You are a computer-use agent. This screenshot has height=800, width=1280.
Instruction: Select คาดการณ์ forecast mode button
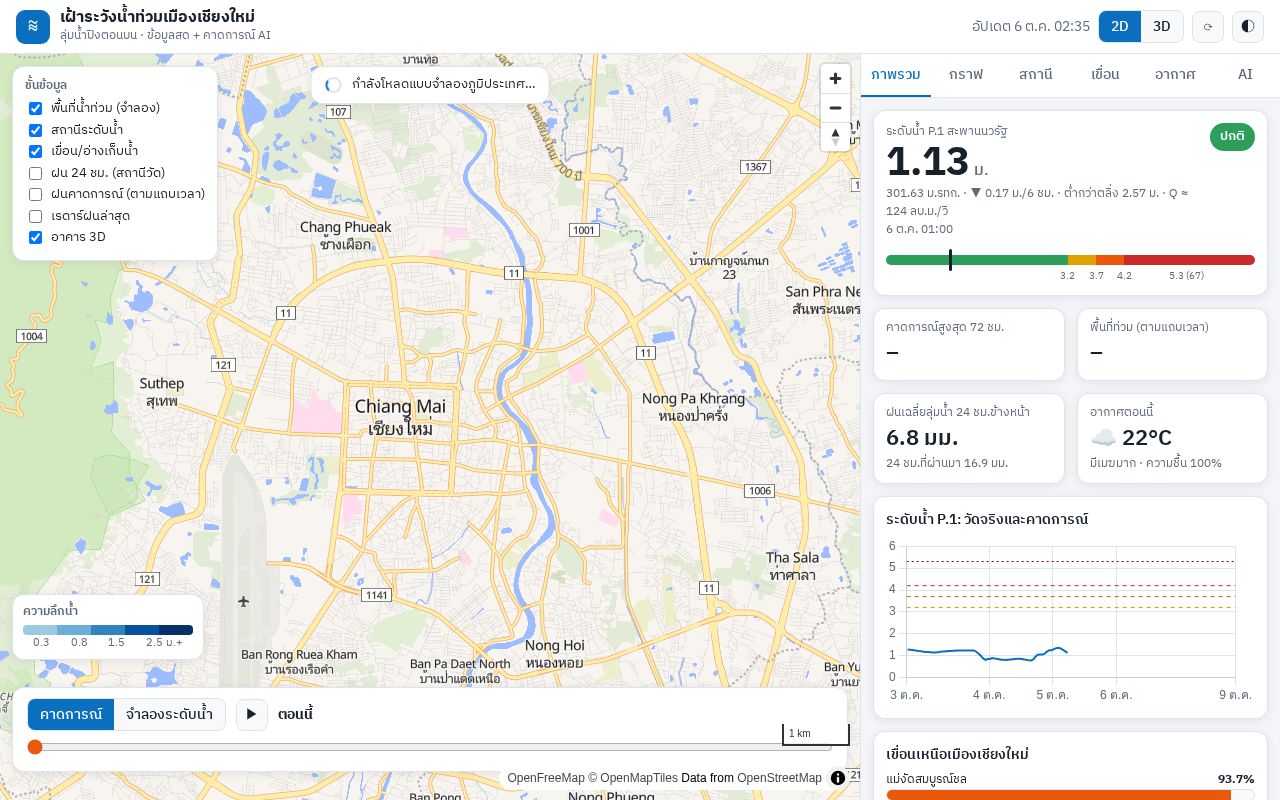click(71, 714)
